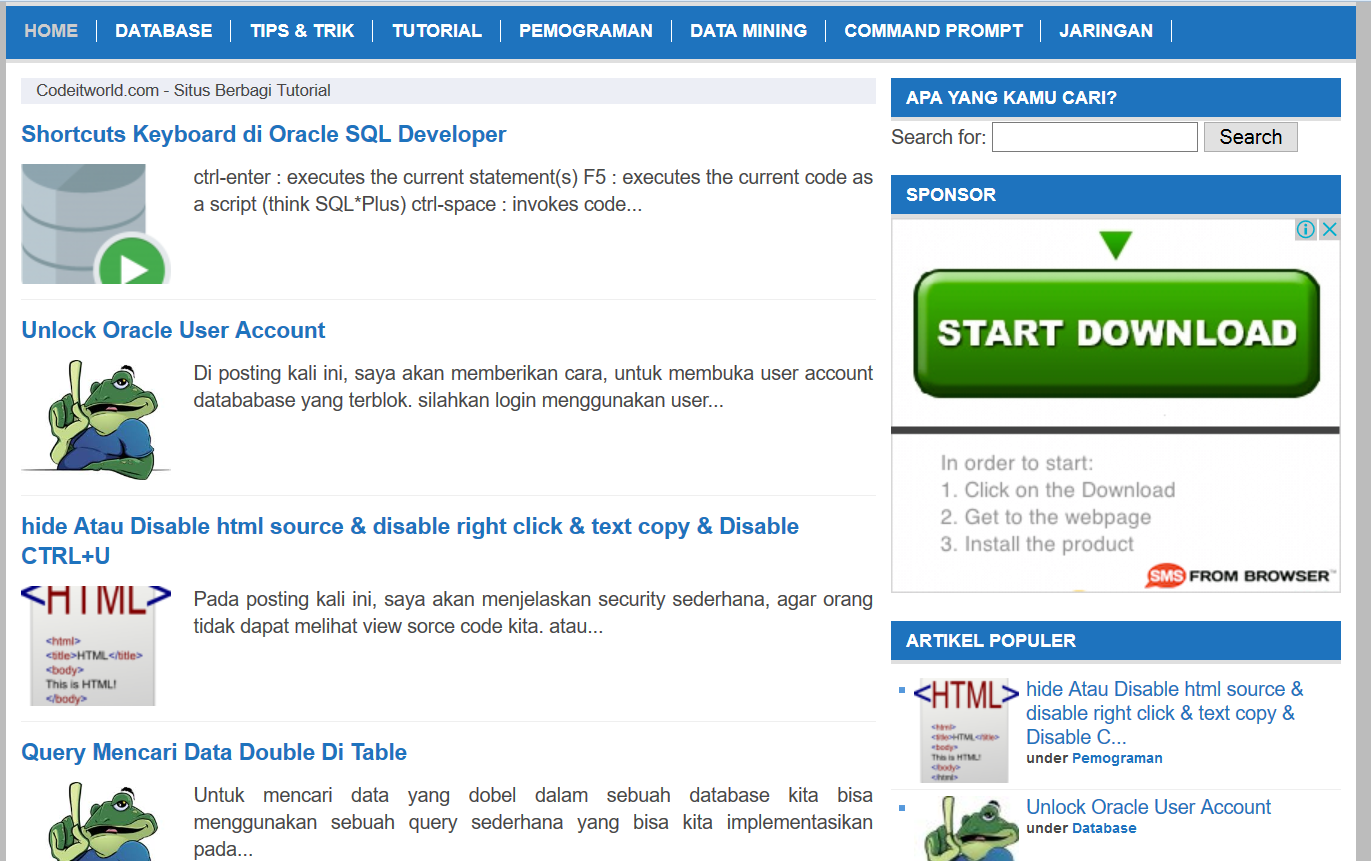Screen dimensions: 1371x861
Task: Open the TUTORIAL section from the navbar
Action: [x=437, y=31]
